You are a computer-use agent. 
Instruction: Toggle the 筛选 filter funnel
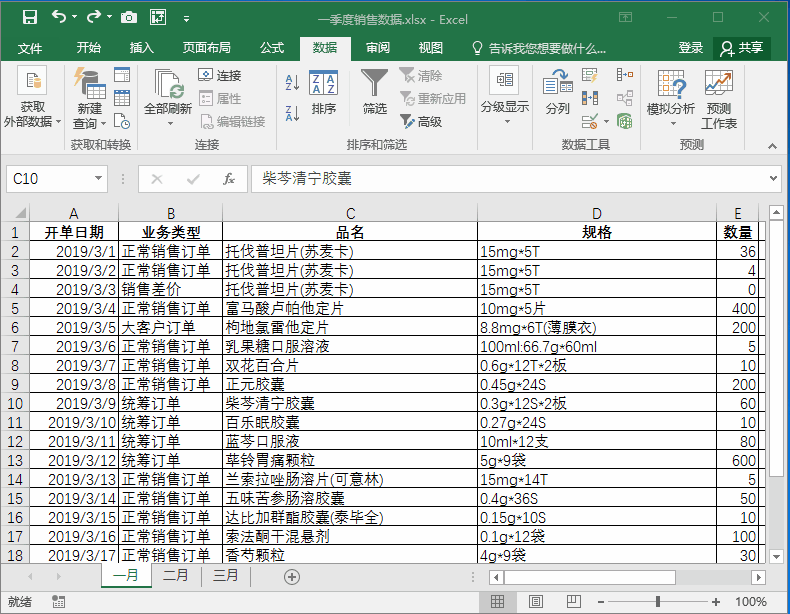pos(374,92)
